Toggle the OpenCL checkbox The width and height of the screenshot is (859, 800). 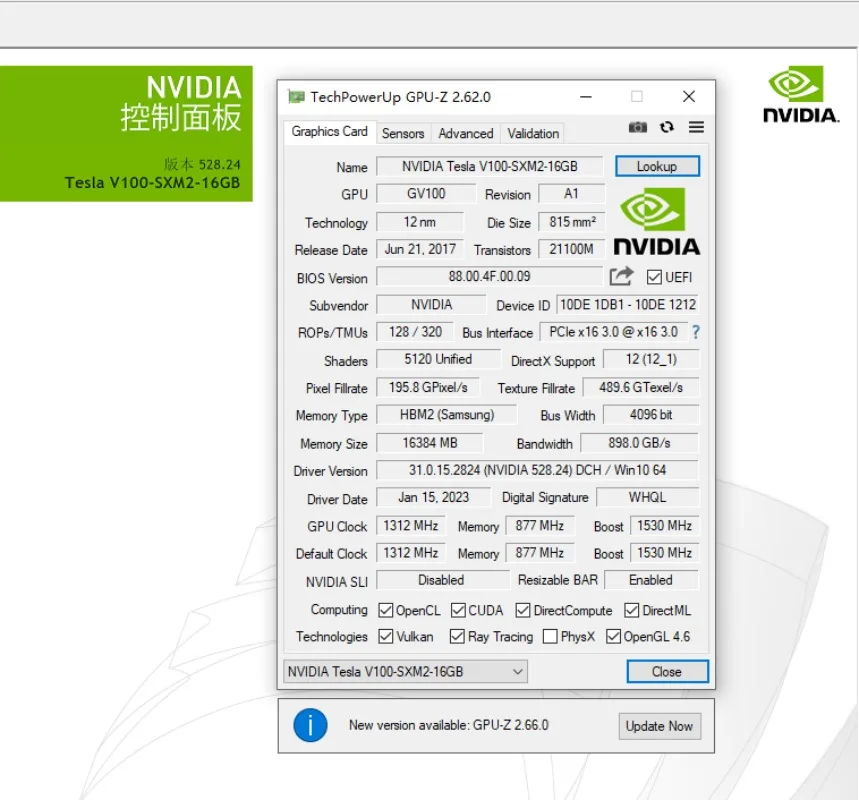click(386, 610)
